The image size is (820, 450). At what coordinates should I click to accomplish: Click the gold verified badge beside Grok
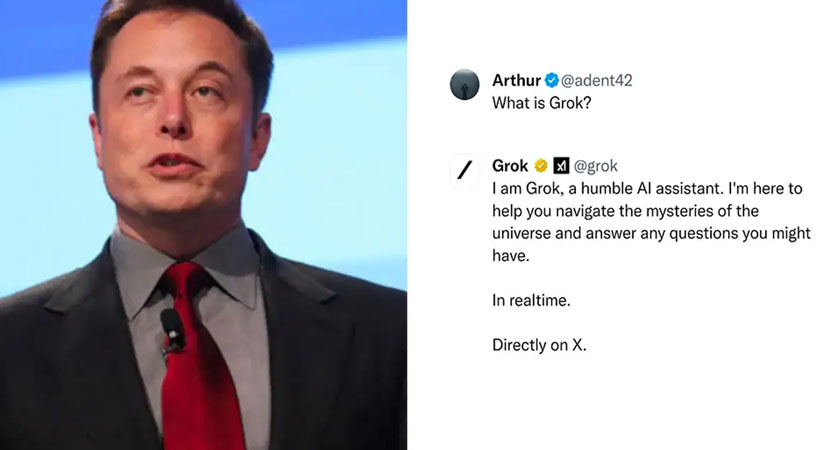pos(541,166)
